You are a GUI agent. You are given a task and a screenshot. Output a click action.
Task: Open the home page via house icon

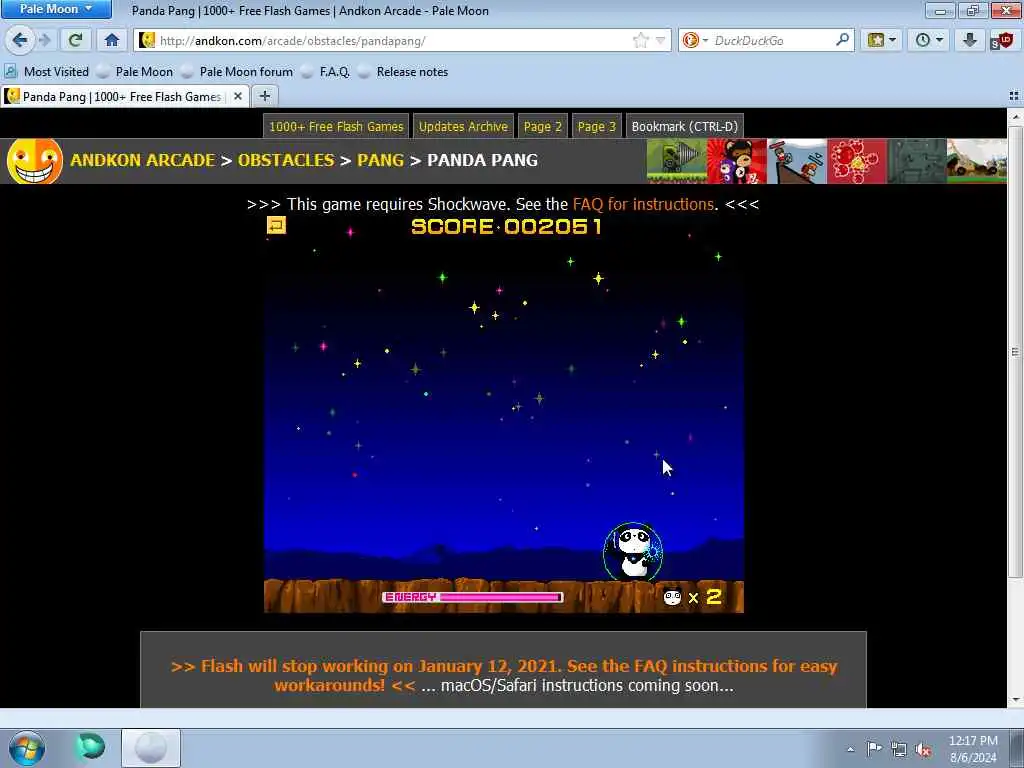[112, 40]
